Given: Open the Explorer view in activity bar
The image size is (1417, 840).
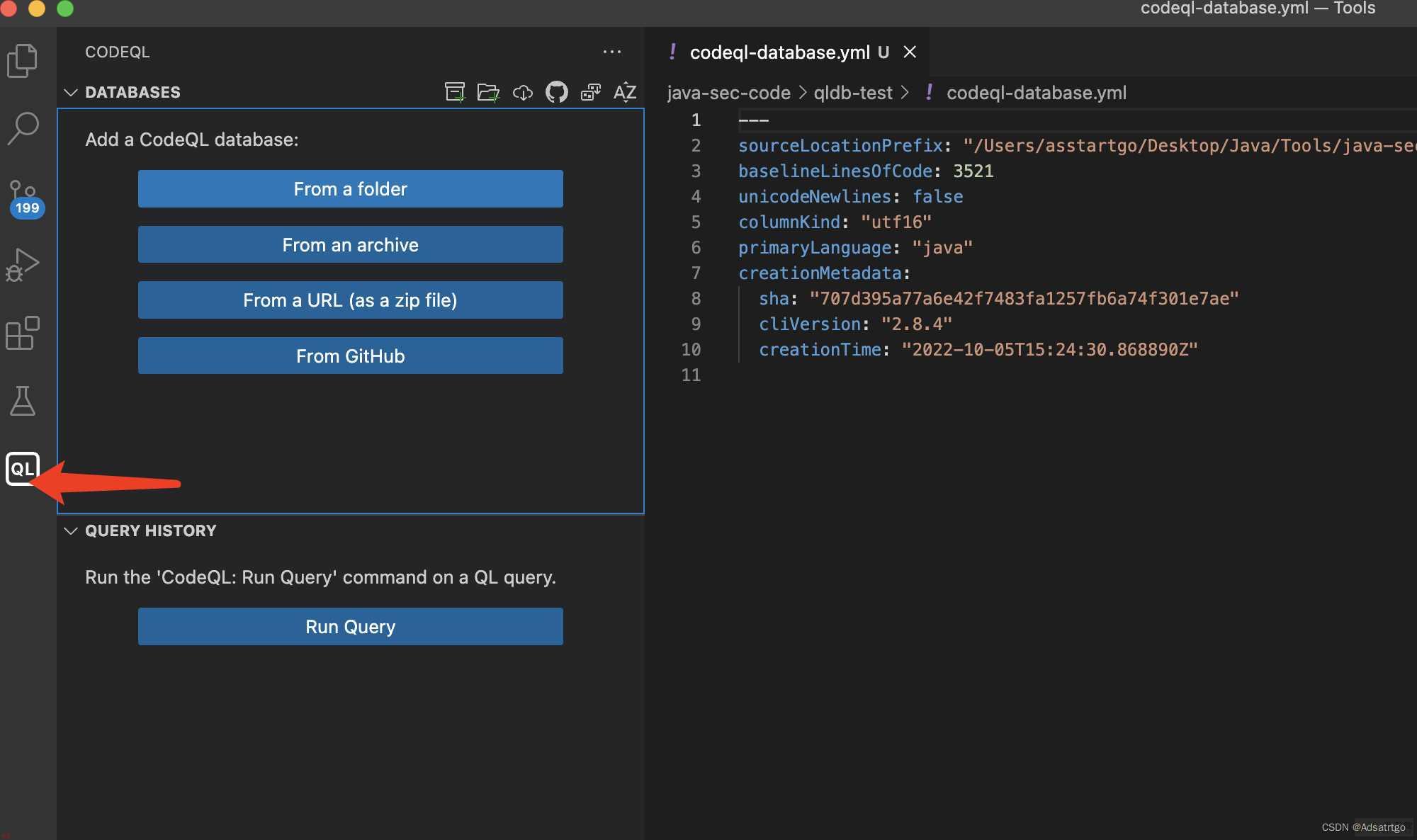Looking at the screenshot, I should tap(23, 60).
